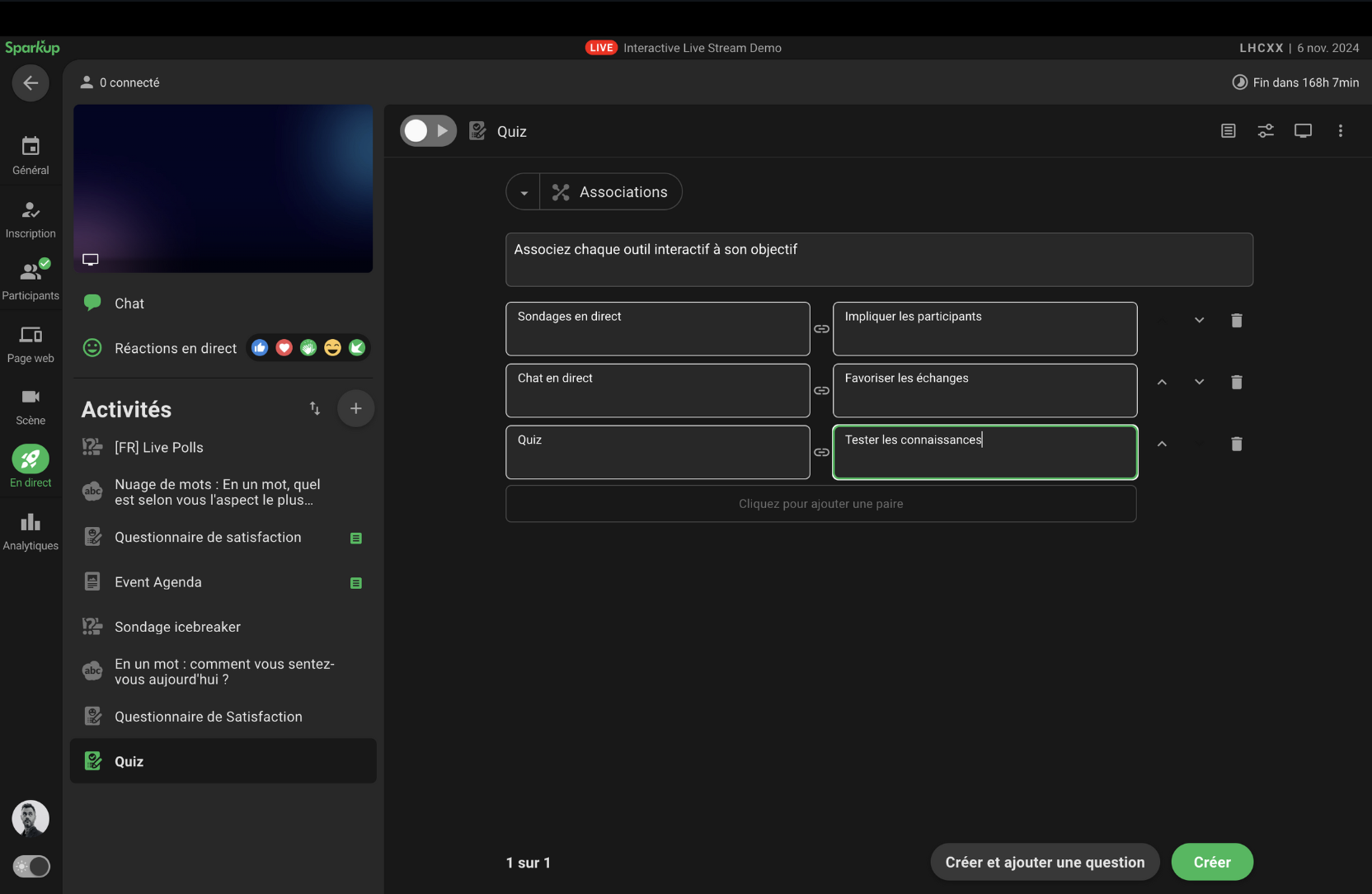
Task: Add a new activity with plus button
Action: coord(355,408)
